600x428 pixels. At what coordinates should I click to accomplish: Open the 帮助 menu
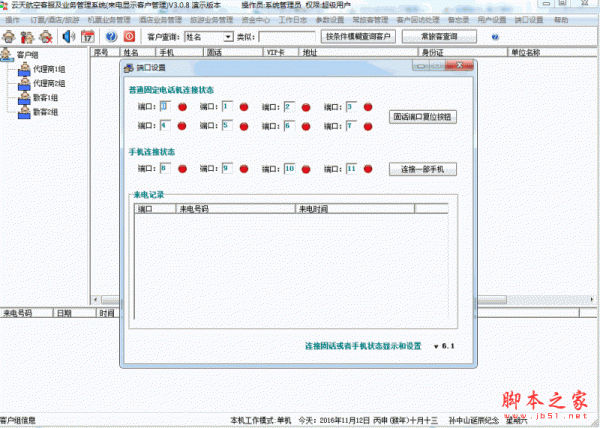tap(561, 20)
